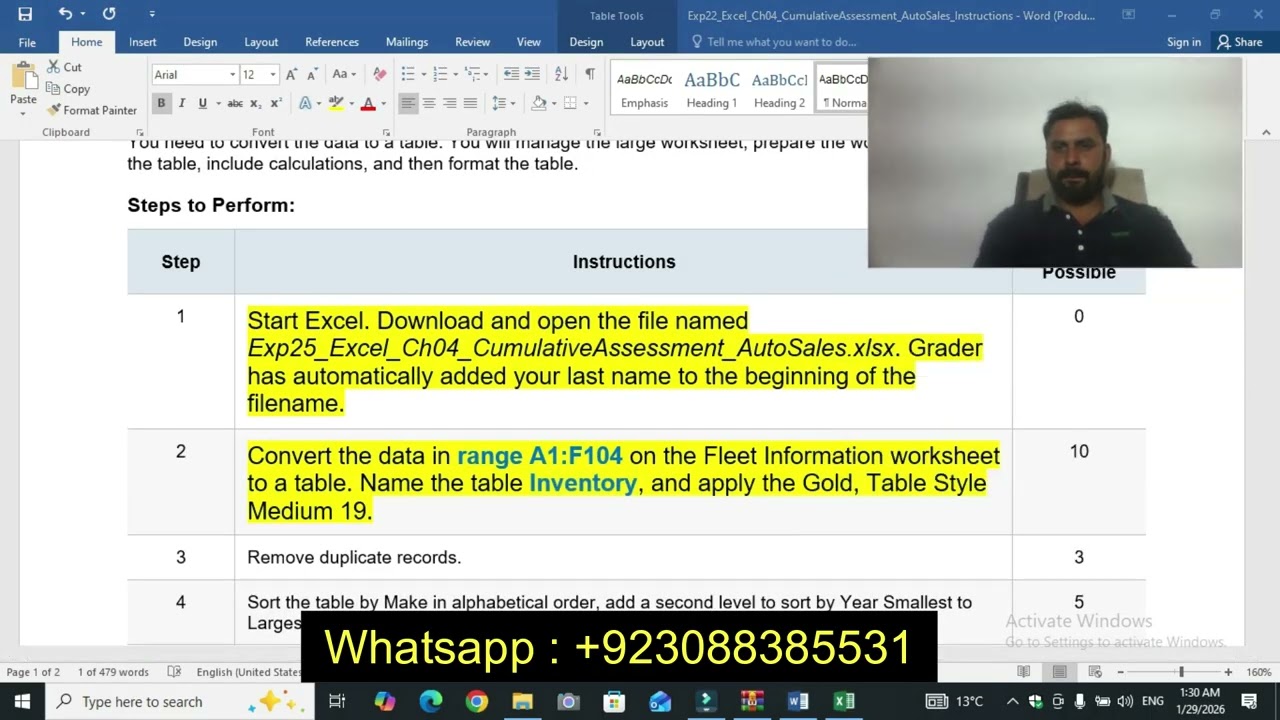The height and width of the screenshot is (720, 1280).
Task: Expand Borders dropdown arrow
Action: click(584, 103)
